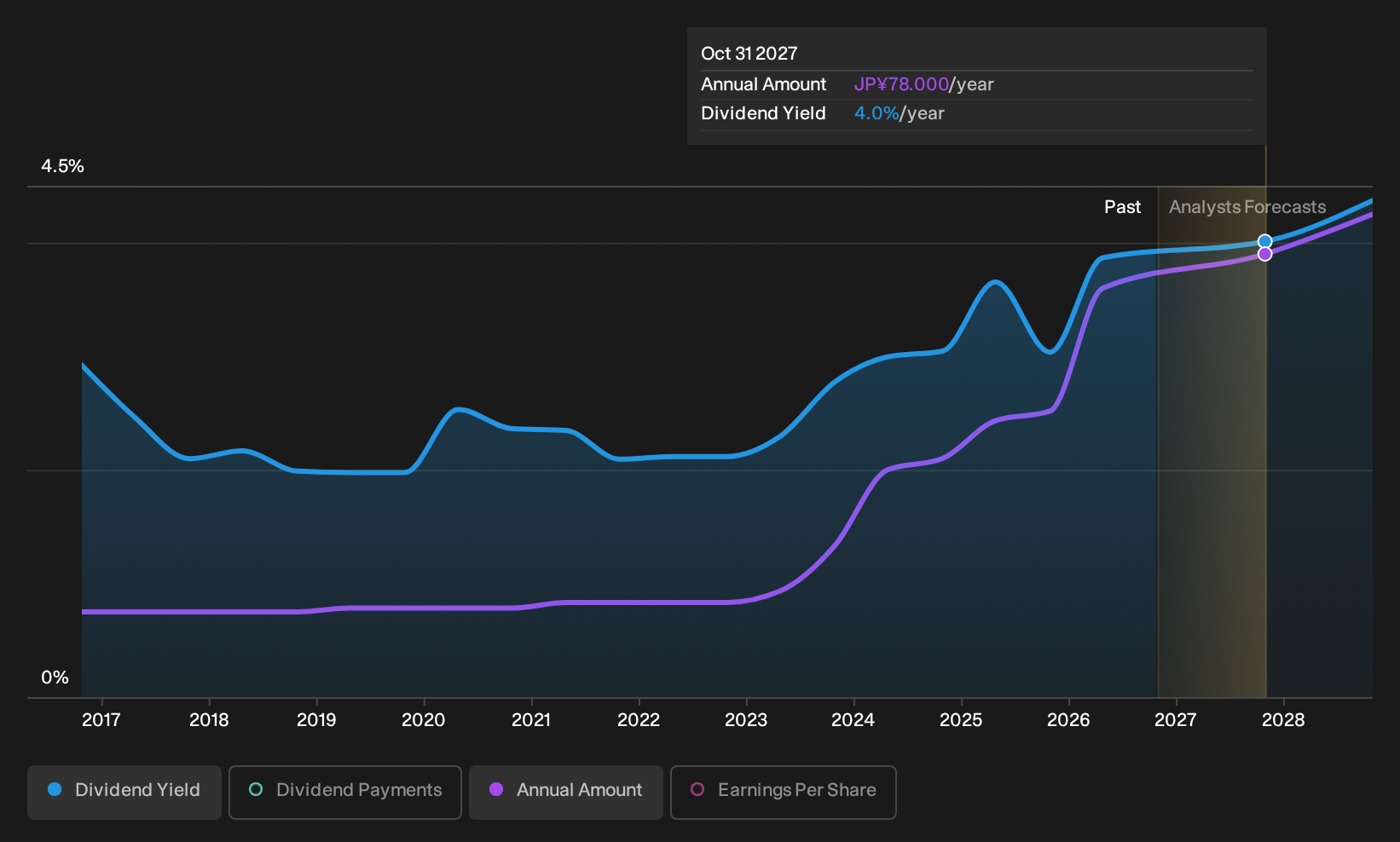
Task: Click the 2018 x-axis label
Action: (x=209, y=720)
